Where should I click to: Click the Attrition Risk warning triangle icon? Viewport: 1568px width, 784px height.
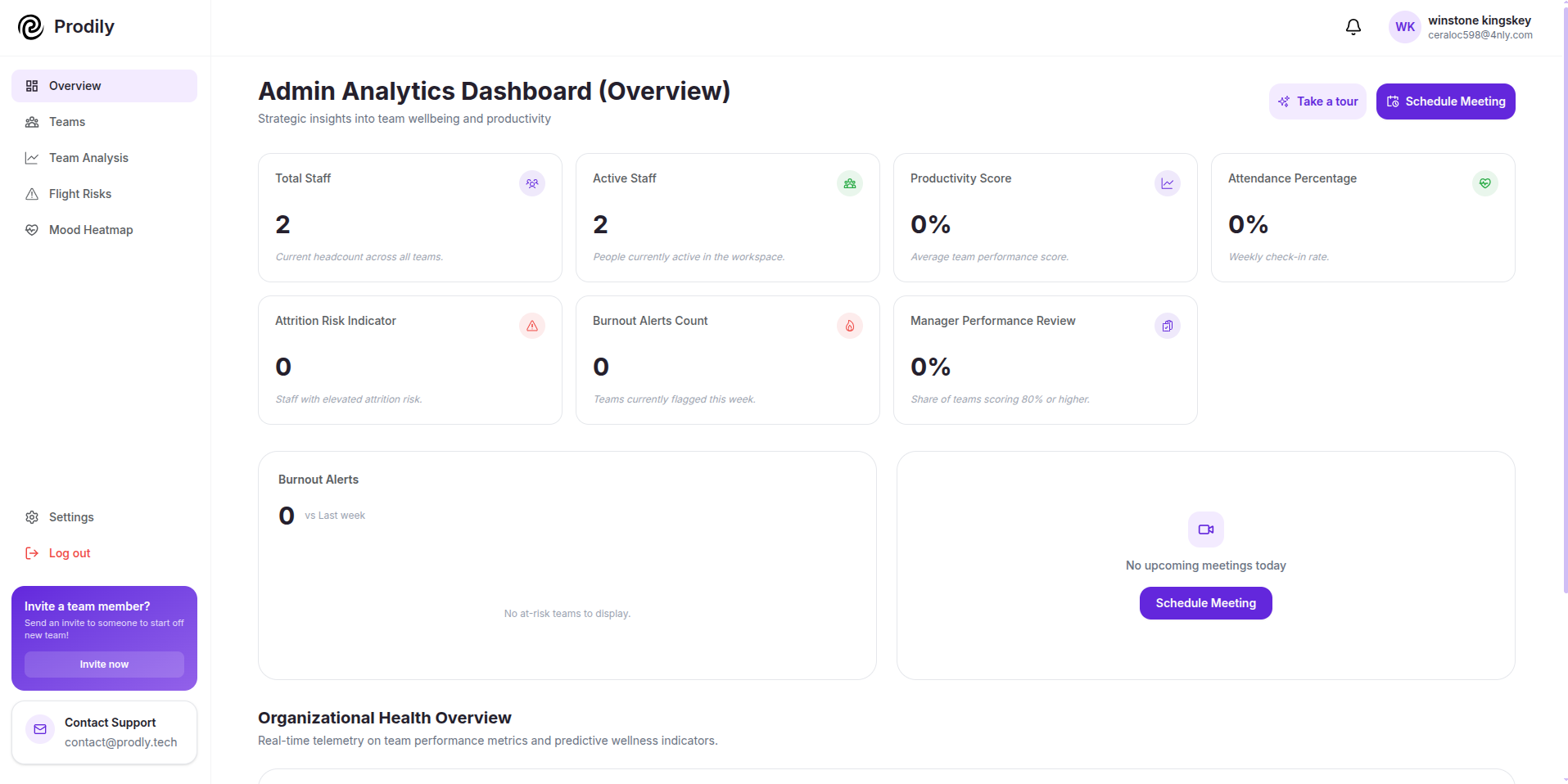532,326
